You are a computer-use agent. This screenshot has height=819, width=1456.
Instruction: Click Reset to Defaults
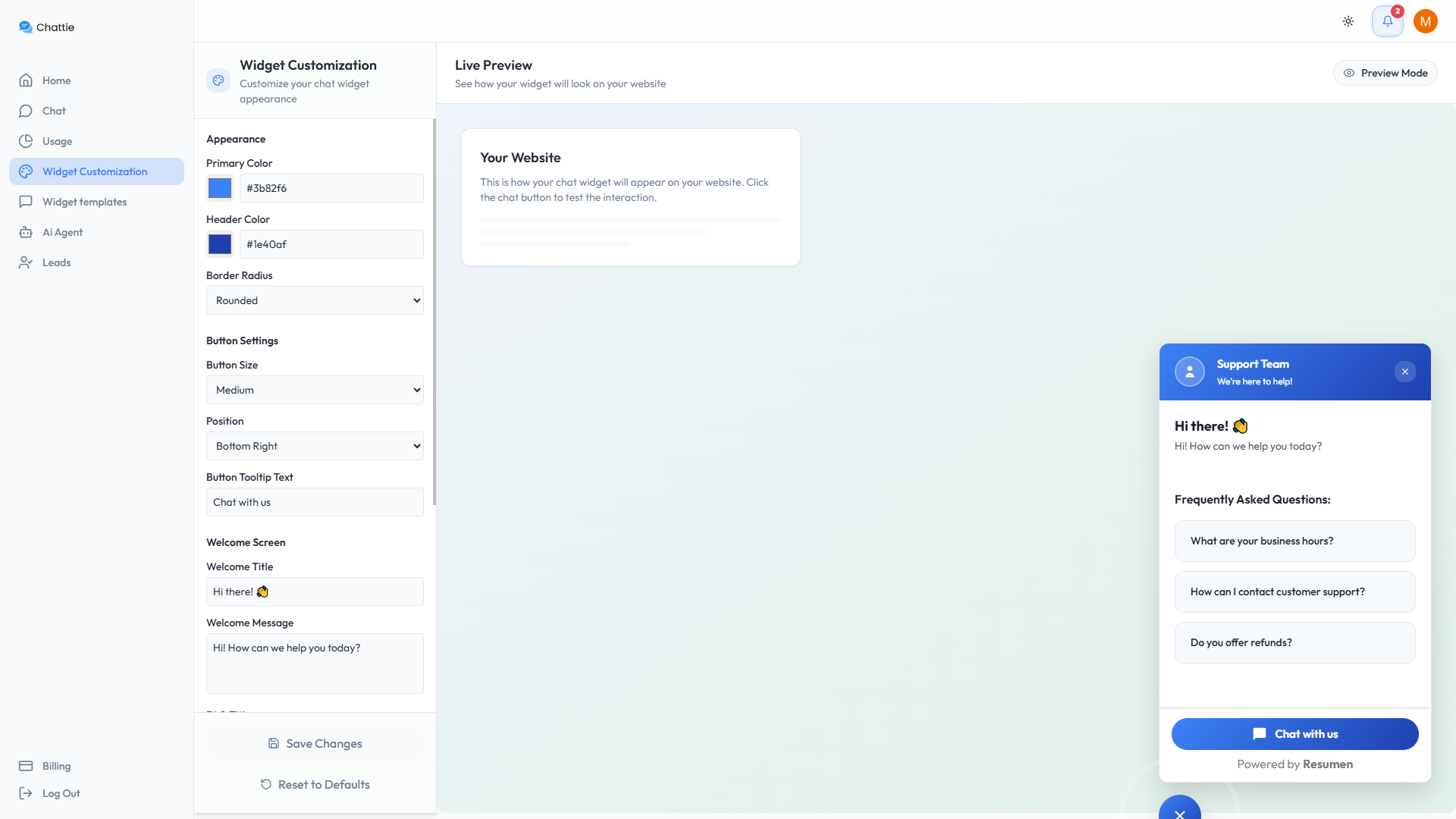pos(315,784)
